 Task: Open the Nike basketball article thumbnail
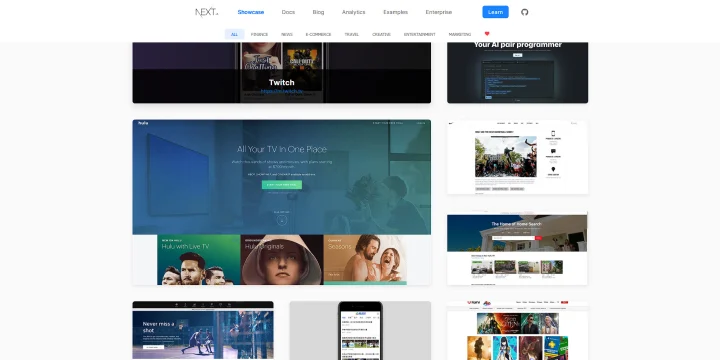[x=518, y=157]
